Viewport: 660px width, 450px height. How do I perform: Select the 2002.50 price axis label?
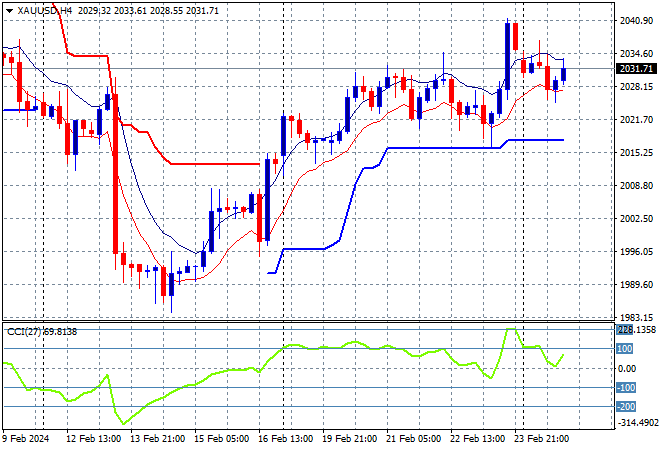coord(636,218)
